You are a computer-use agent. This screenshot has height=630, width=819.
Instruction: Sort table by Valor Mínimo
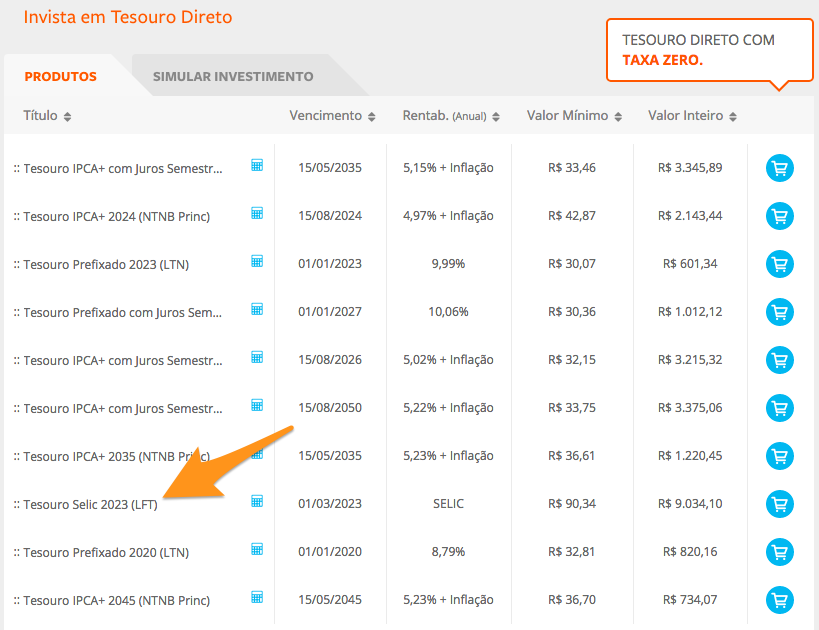click(x=574, y=116)
